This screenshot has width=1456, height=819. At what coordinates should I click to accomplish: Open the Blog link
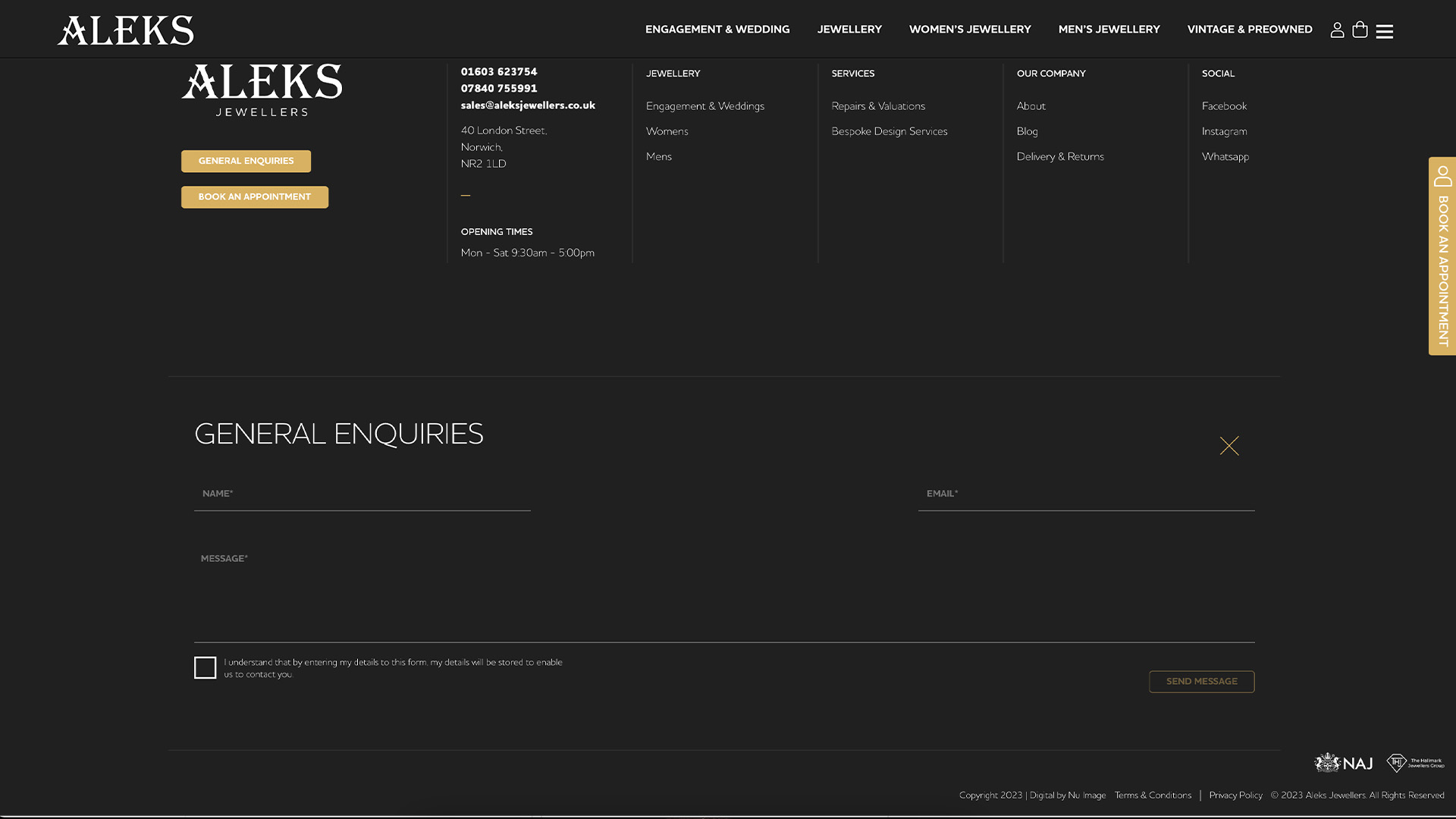(1027, 131)
